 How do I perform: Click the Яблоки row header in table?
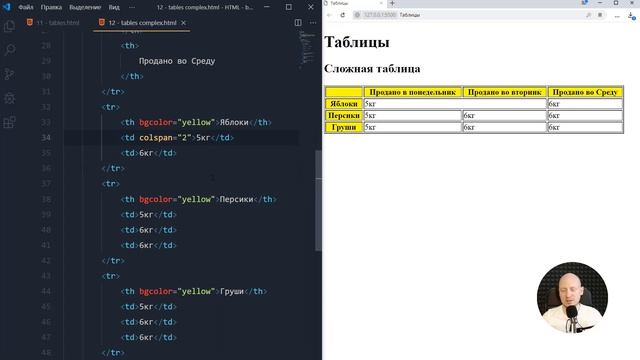344,104
